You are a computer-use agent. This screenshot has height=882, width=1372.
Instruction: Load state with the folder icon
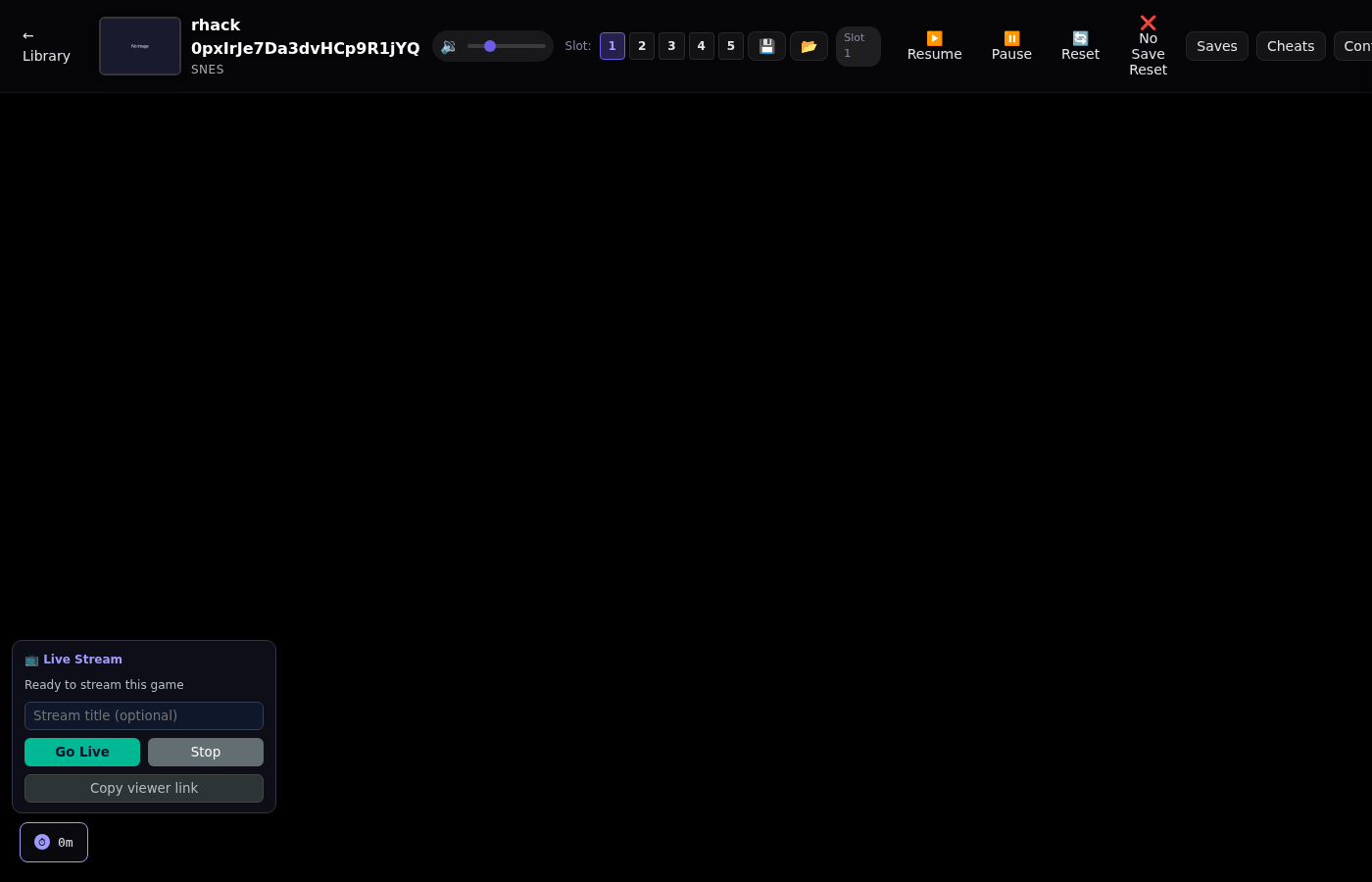[808, 46]
